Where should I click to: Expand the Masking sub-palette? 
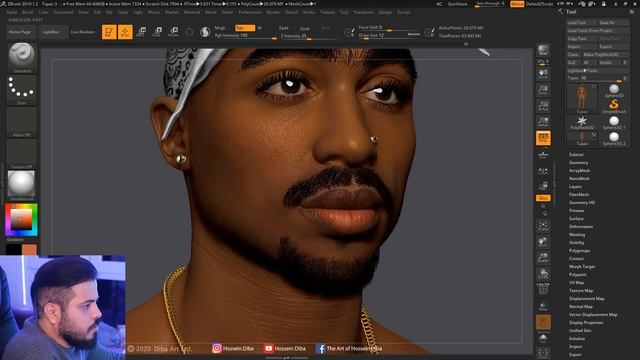coord(577,235)
